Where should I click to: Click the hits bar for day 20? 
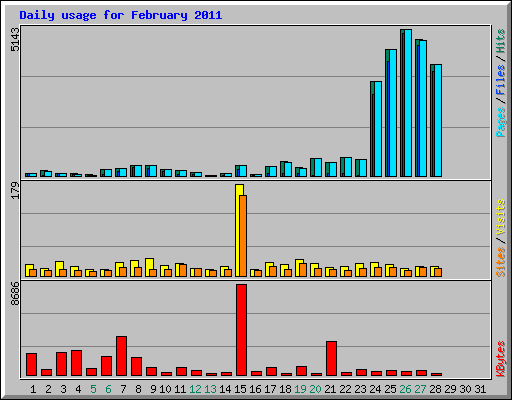point(316,168)
